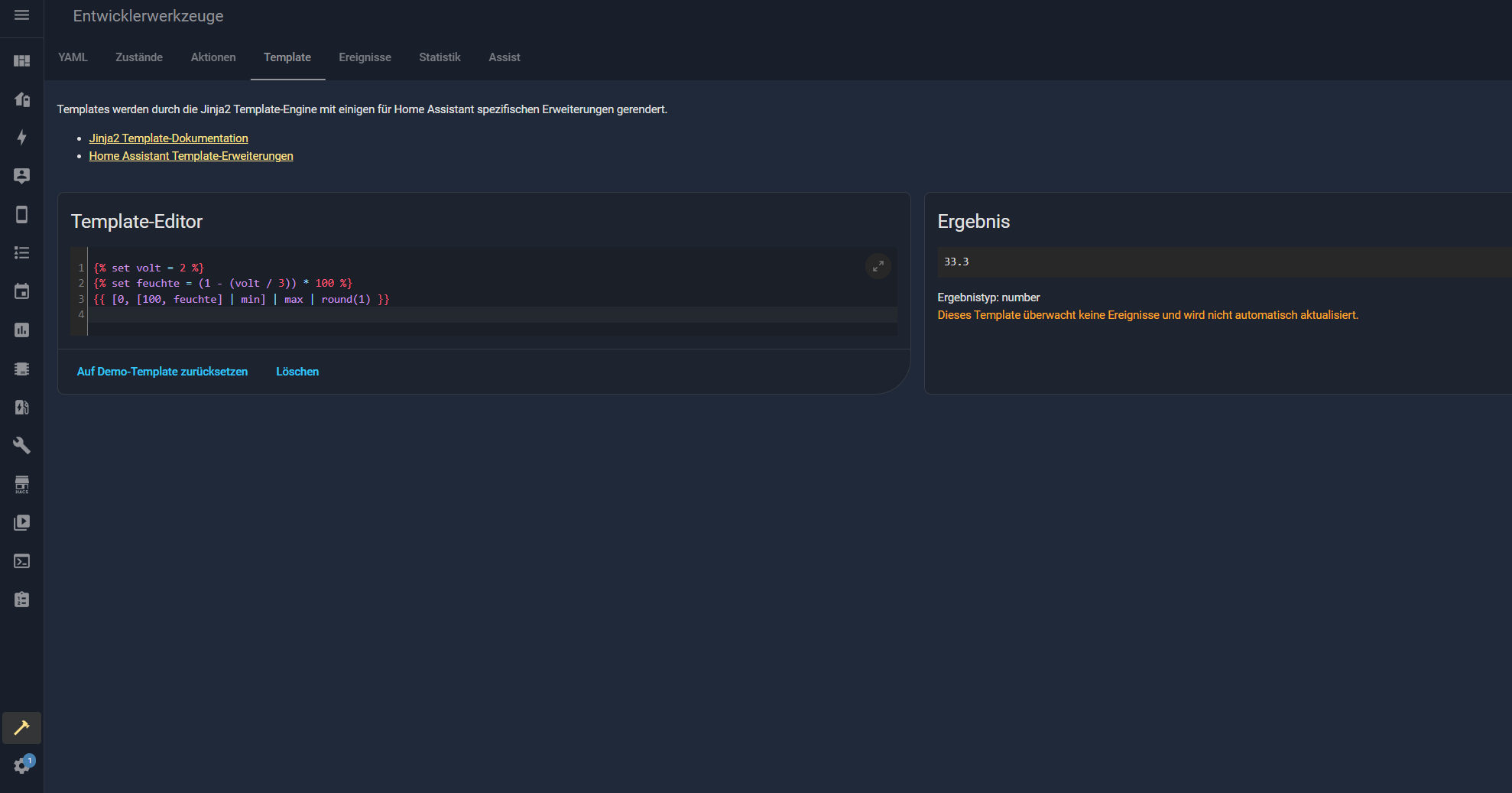The height and width of the screenshot is (793, 1512).
Task: Click empty line 4 in template editor
Action: [x=489, y=315]
